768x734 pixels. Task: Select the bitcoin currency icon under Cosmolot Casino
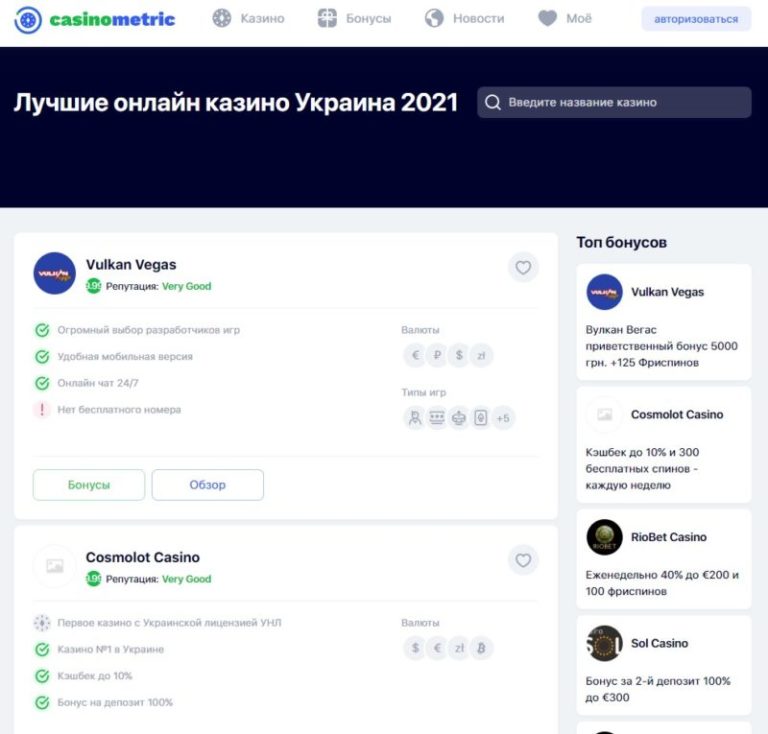[x=481, y=648]
